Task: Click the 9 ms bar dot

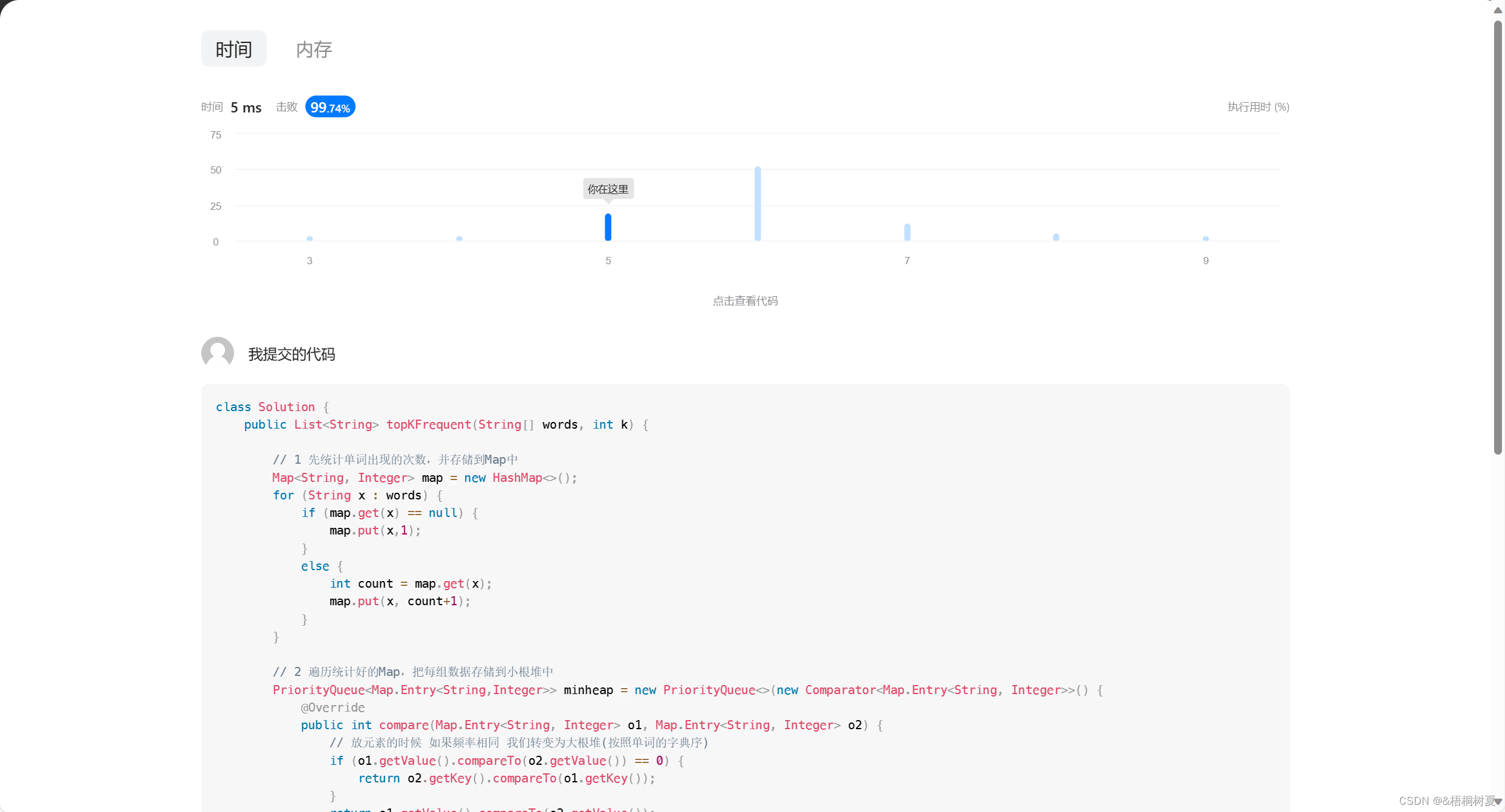Action: (1206, 238)
